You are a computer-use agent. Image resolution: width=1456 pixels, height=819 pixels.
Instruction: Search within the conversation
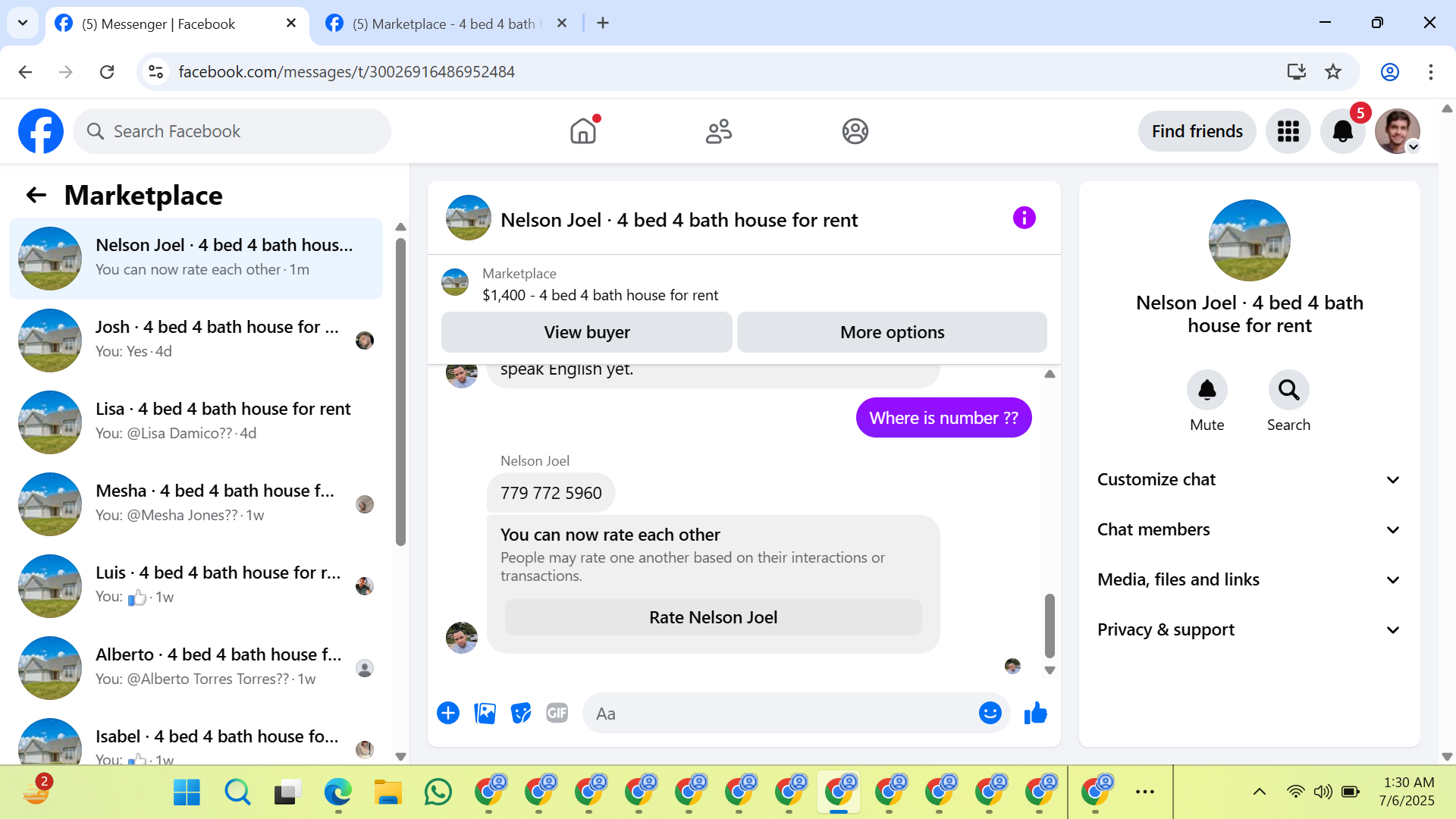(x=1288, y=391)
